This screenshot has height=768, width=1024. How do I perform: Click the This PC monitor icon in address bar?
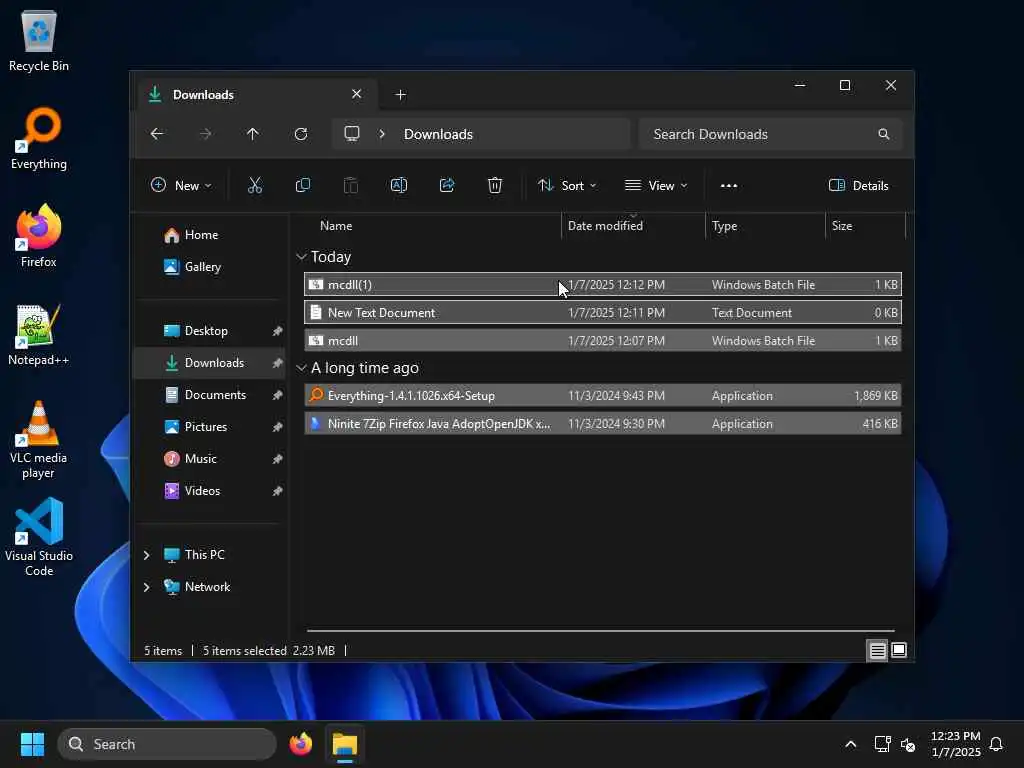click(x=352, y=134)
